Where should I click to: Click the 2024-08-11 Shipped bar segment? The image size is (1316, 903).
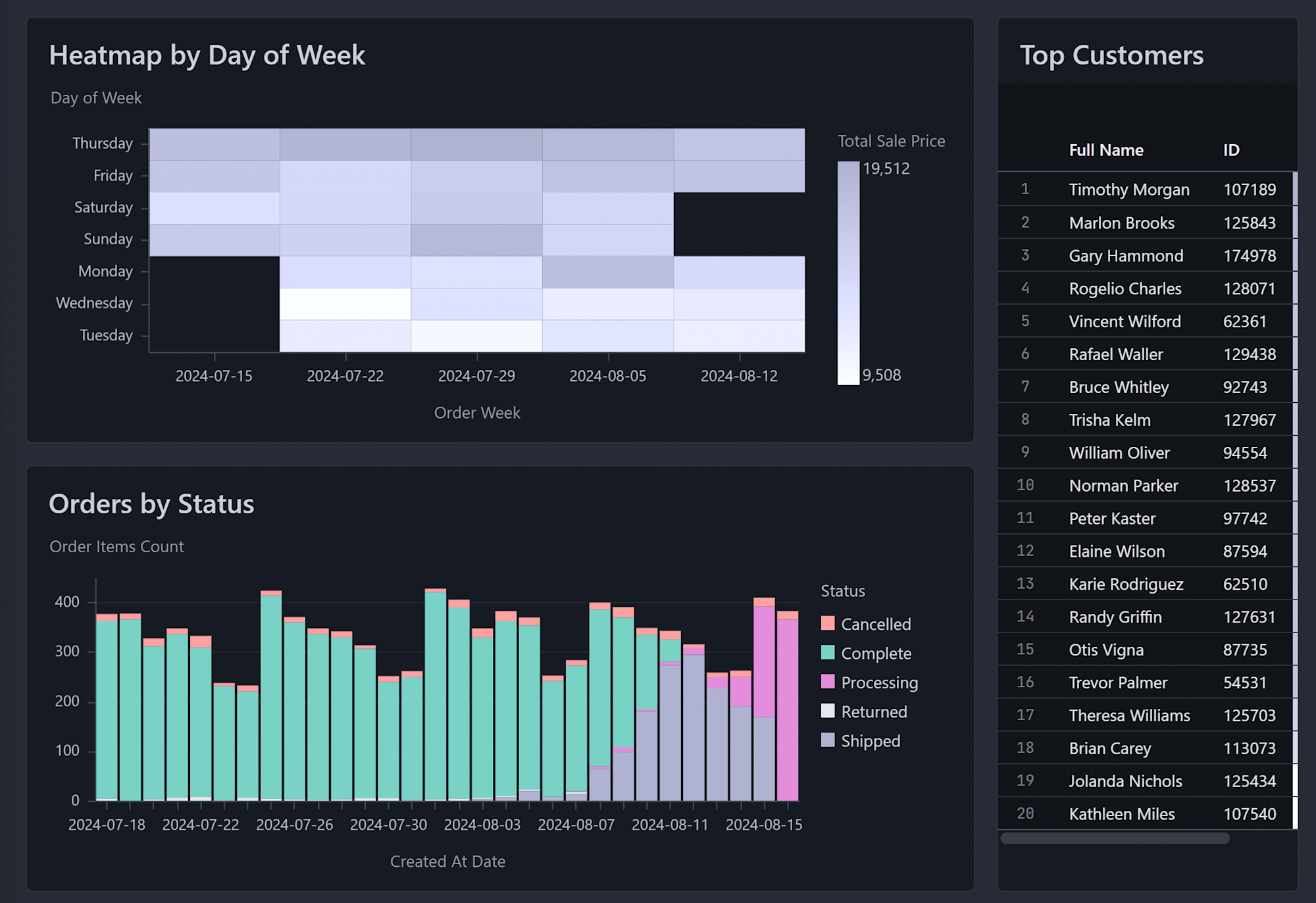(x=670, y=733)
